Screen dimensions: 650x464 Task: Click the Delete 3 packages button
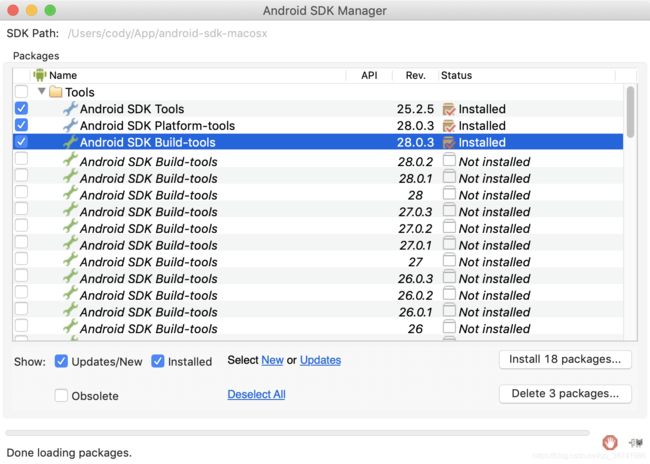click(565, 394)
